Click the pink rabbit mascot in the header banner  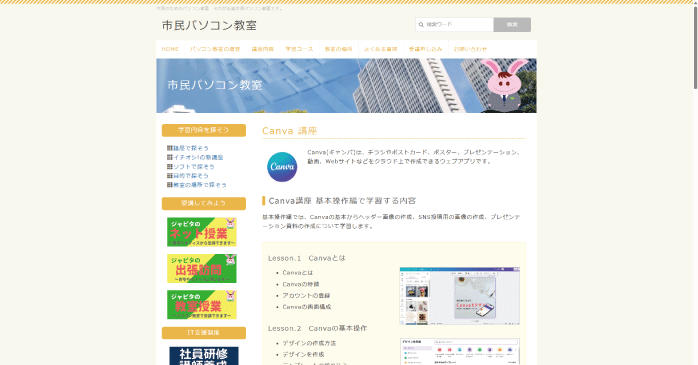(505, 85)
